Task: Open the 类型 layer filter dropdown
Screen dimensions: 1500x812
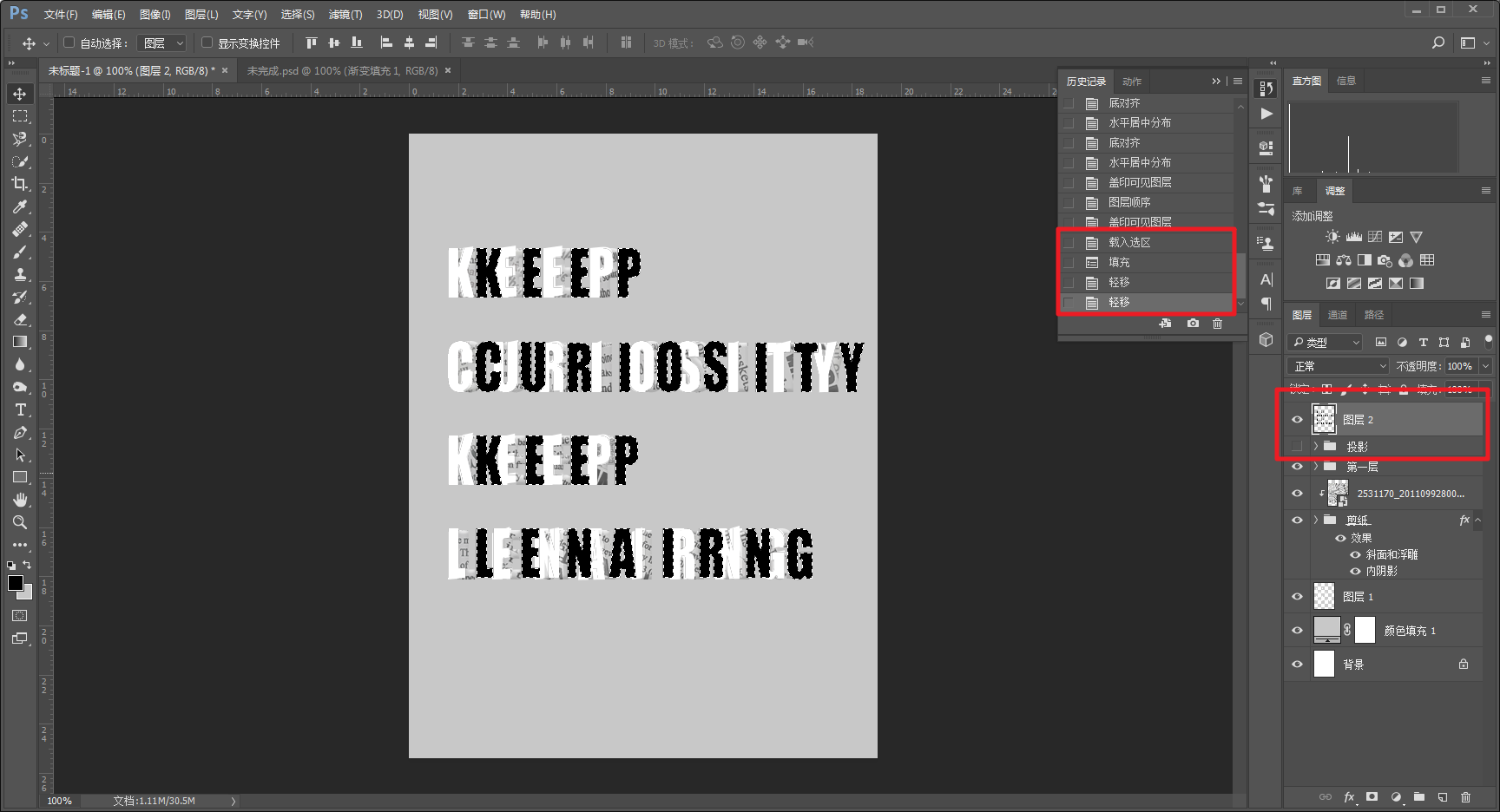Action: (x=1326, y=343)
